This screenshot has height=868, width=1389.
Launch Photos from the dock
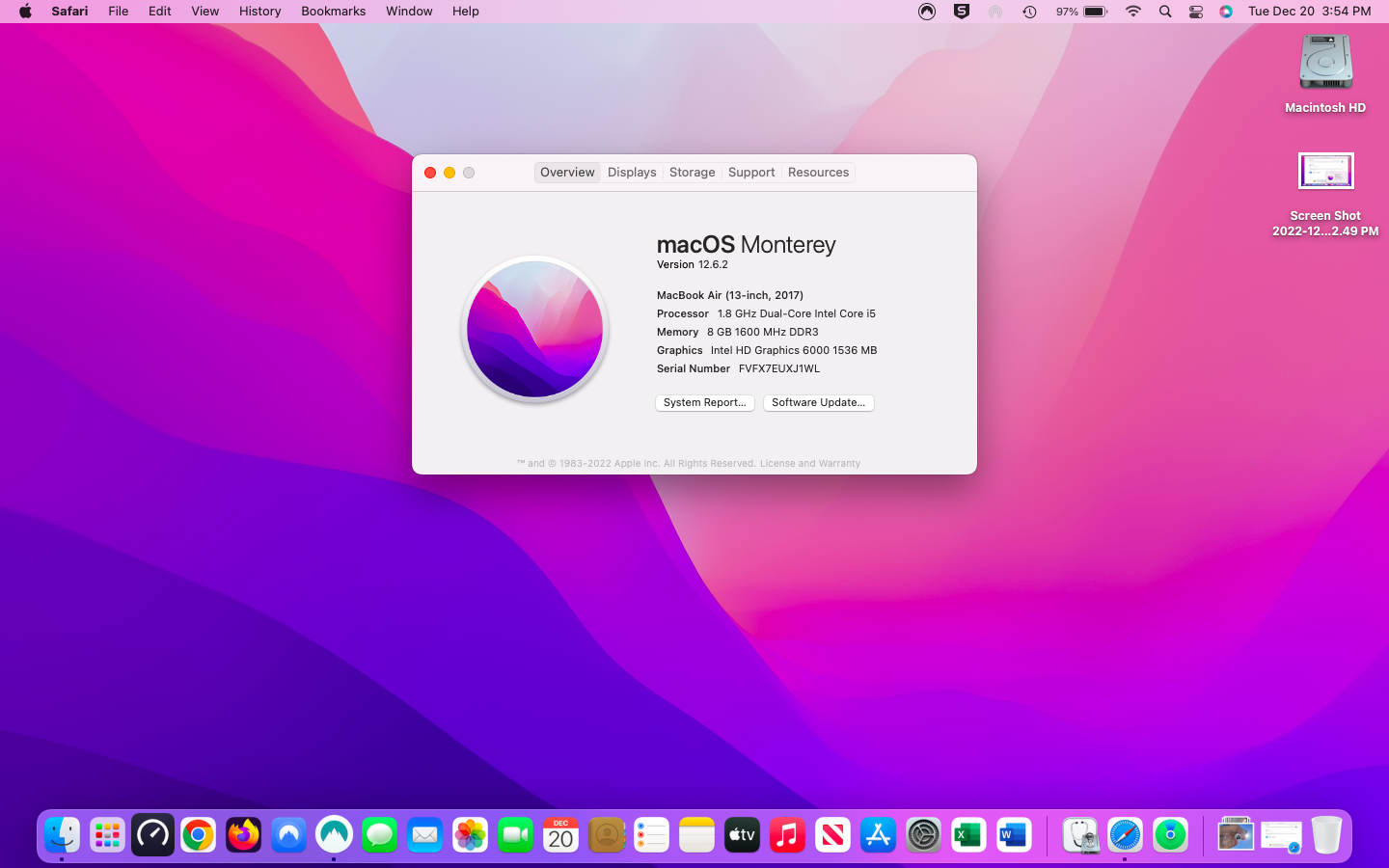pos(470,835)
